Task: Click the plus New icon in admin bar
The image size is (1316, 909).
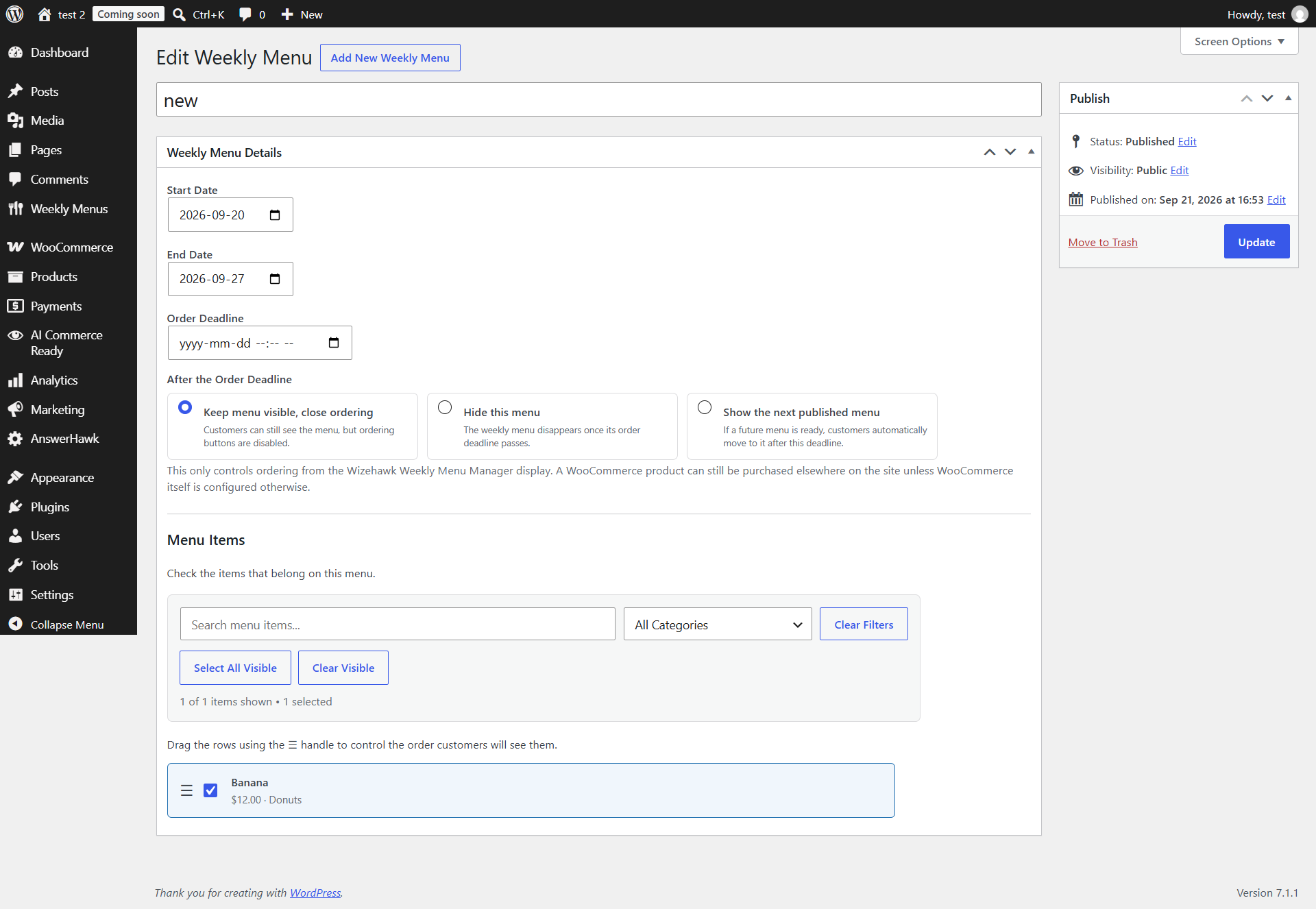Action: (x=287, y=14)
